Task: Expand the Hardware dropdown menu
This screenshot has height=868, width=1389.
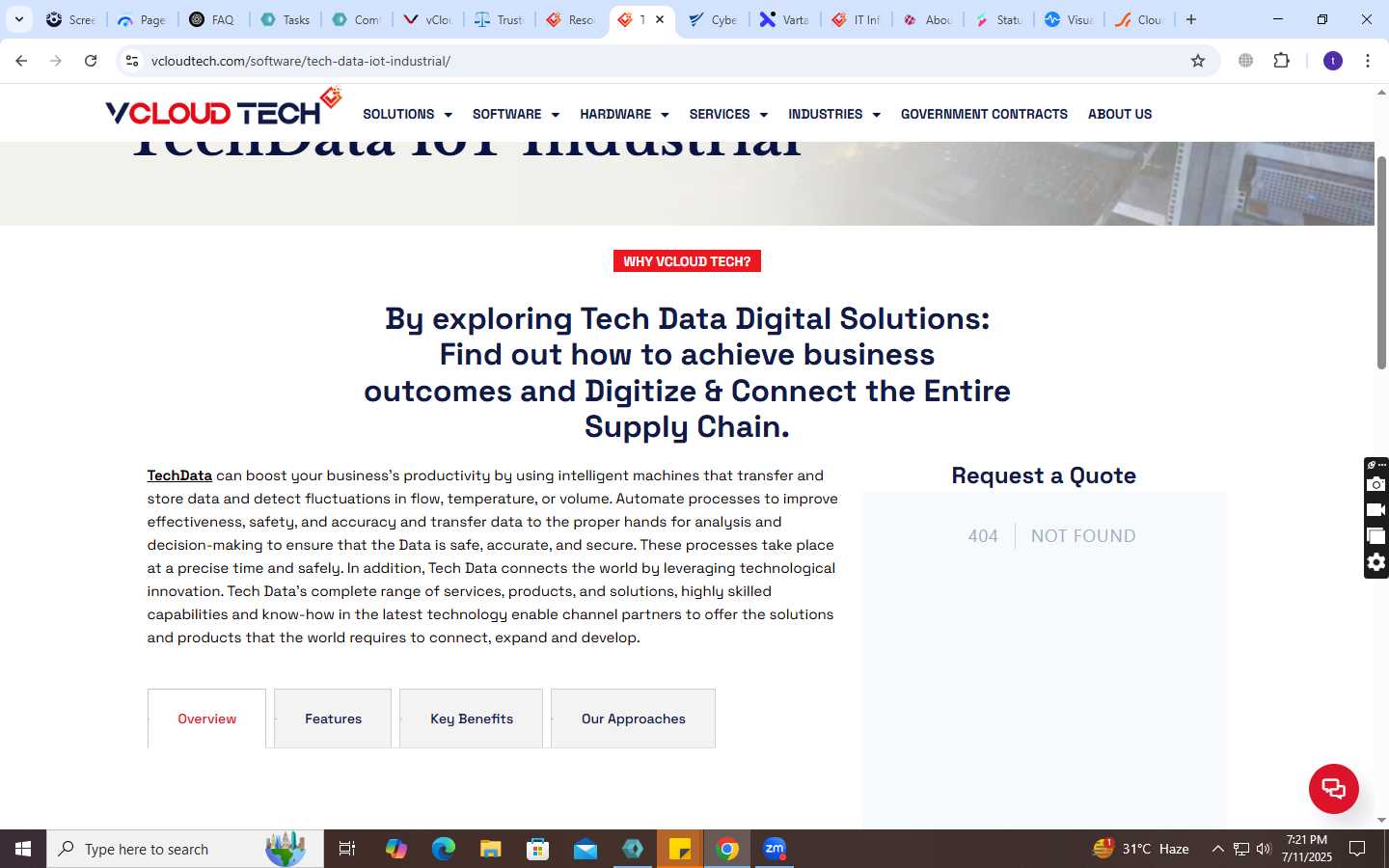Action: point(624,114)
